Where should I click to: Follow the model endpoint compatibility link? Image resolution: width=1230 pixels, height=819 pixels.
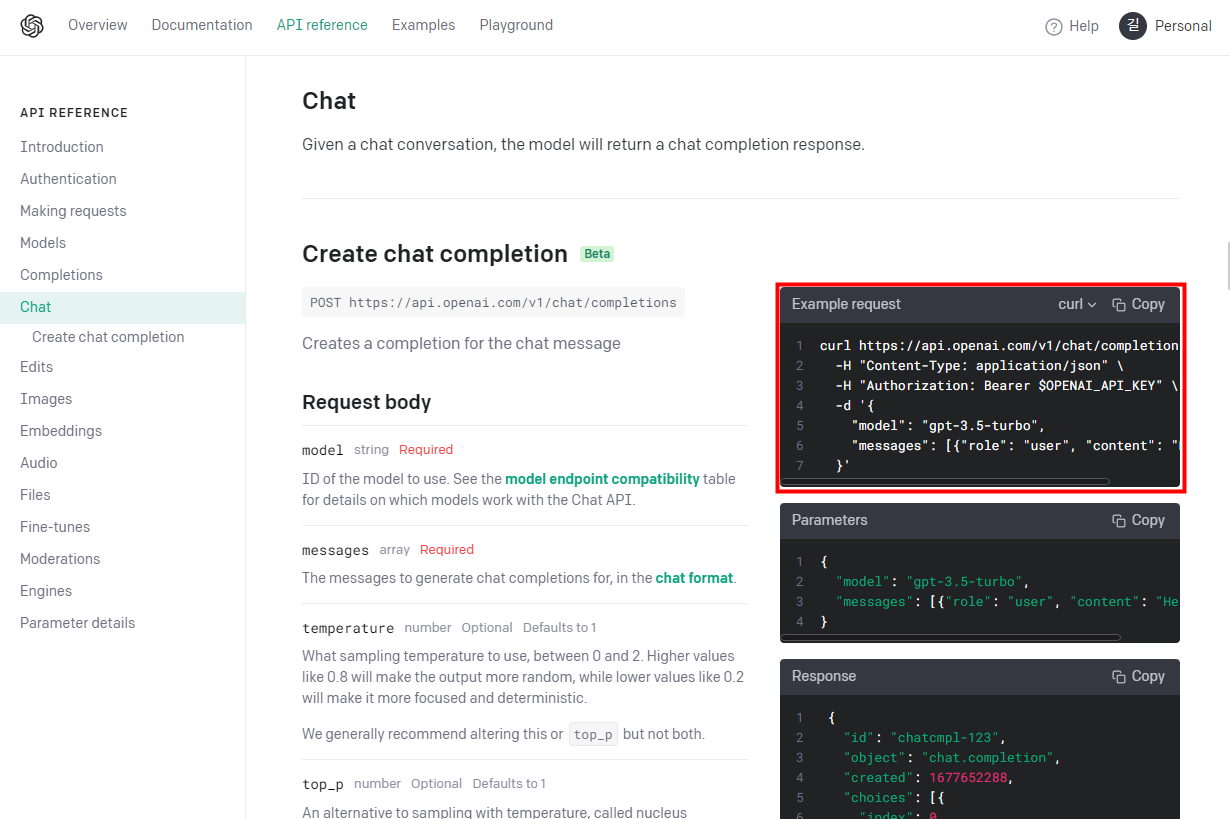click(x=602, y=479)
